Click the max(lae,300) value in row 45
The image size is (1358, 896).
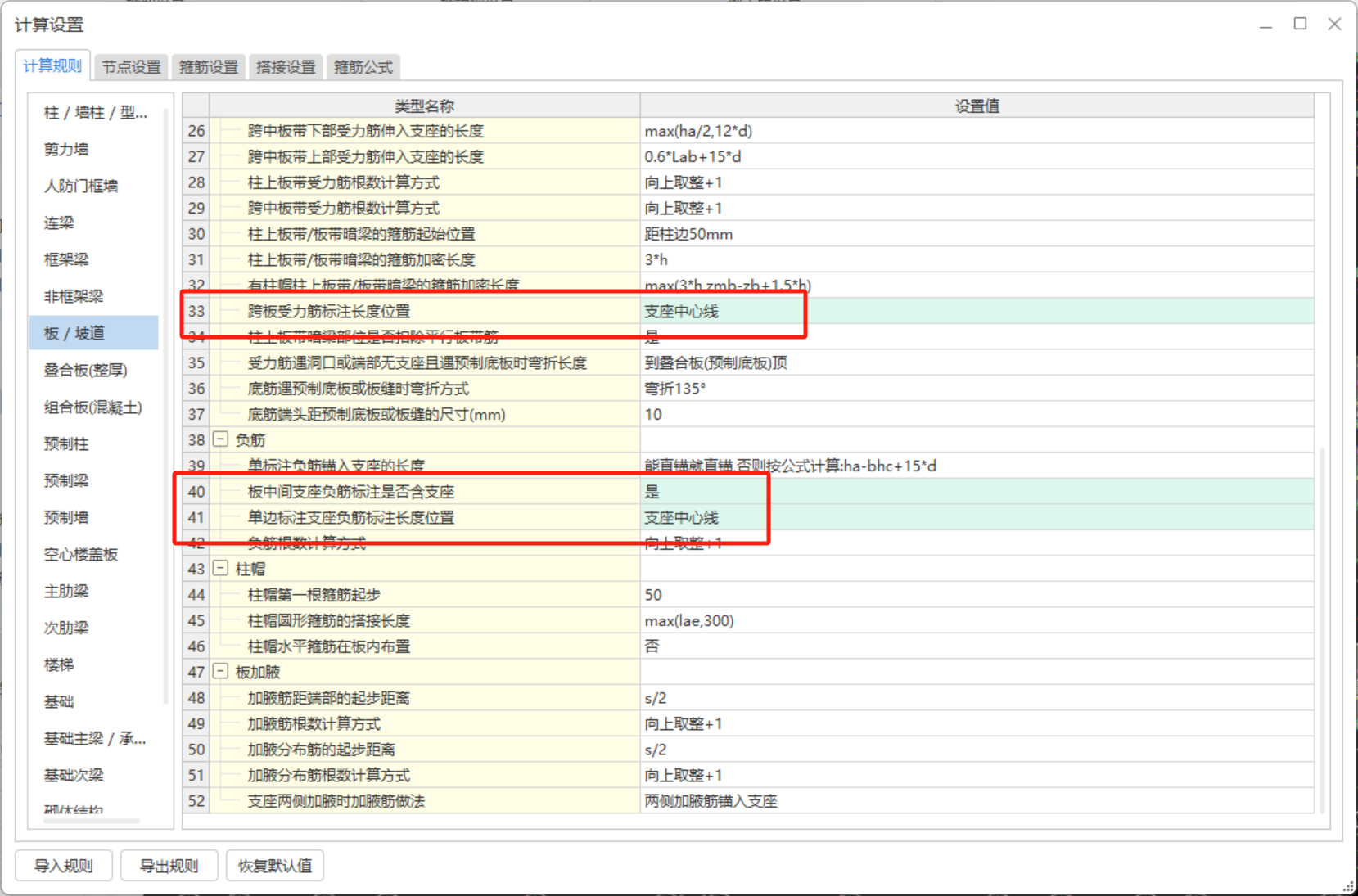tap(977, 620)
